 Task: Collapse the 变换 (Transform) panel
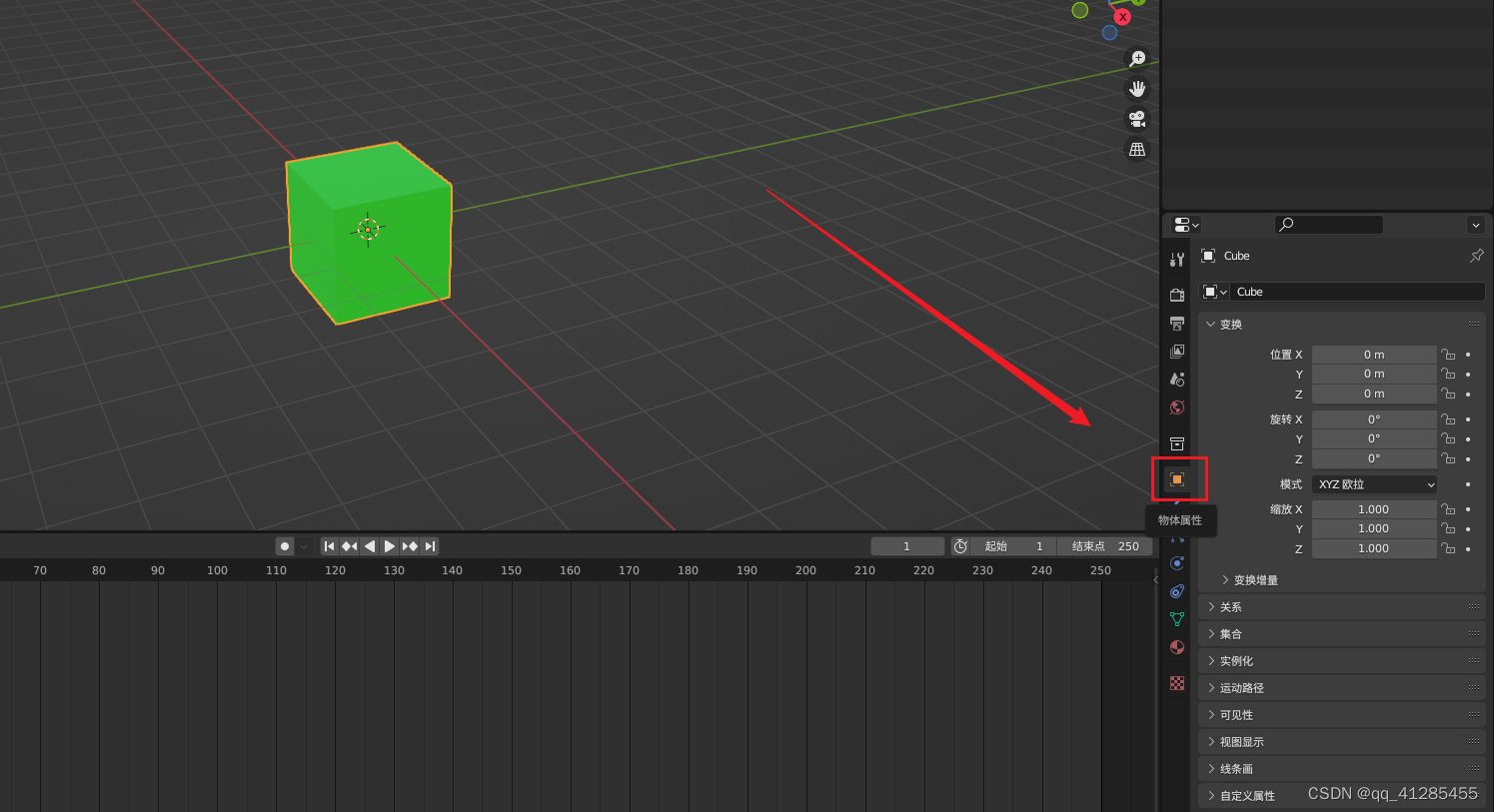[1230, 325]
